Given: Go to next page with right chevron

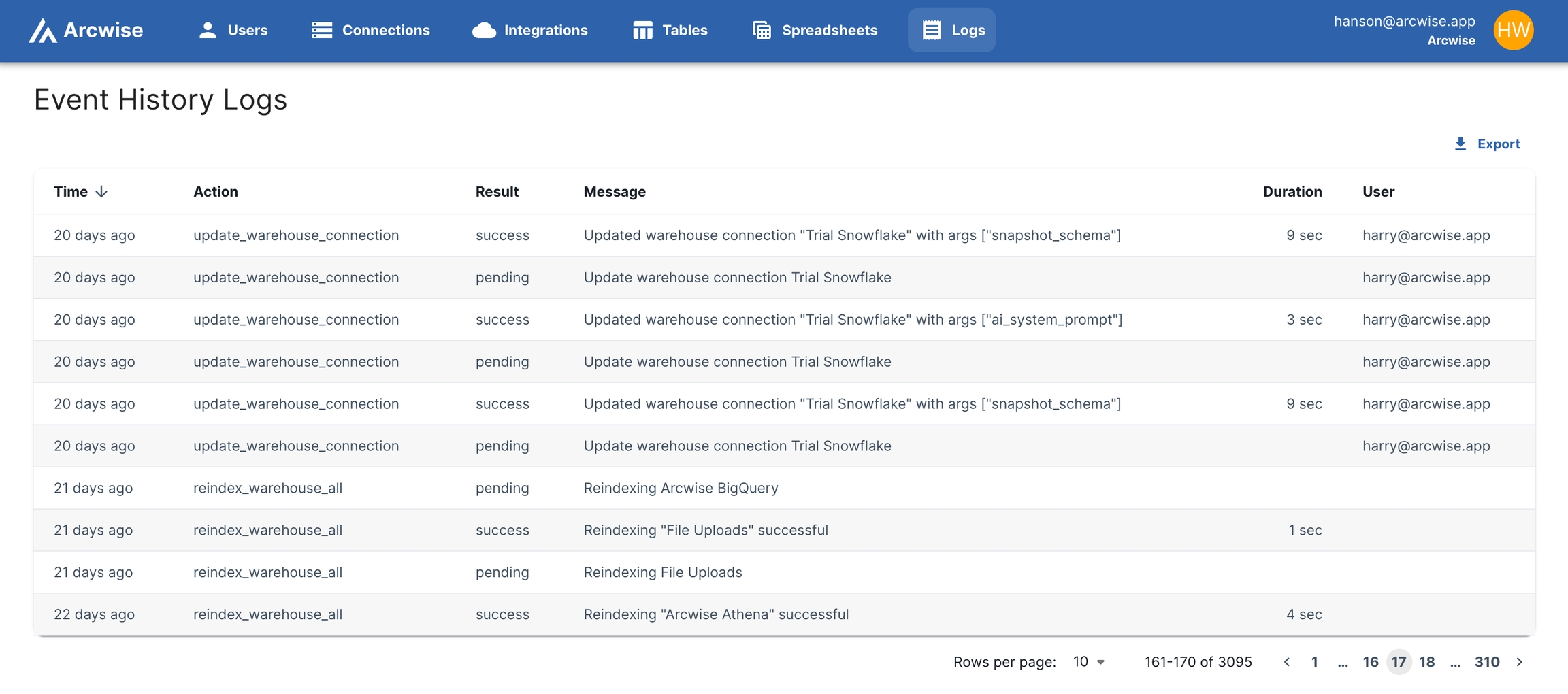Looking at the screenshot, I should pyautogui.click(x=1520, y=662).
